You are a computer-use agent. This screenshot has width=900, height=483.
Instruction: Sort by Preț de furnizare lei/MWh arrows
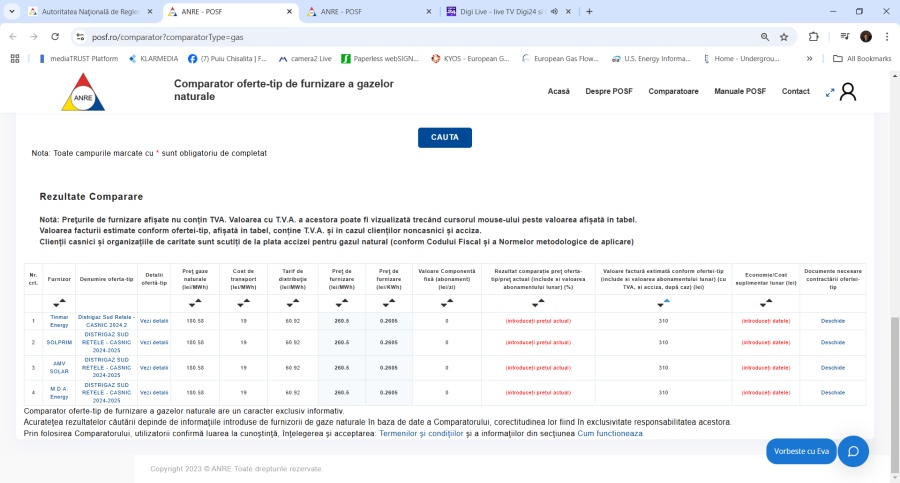pos(341,302)
